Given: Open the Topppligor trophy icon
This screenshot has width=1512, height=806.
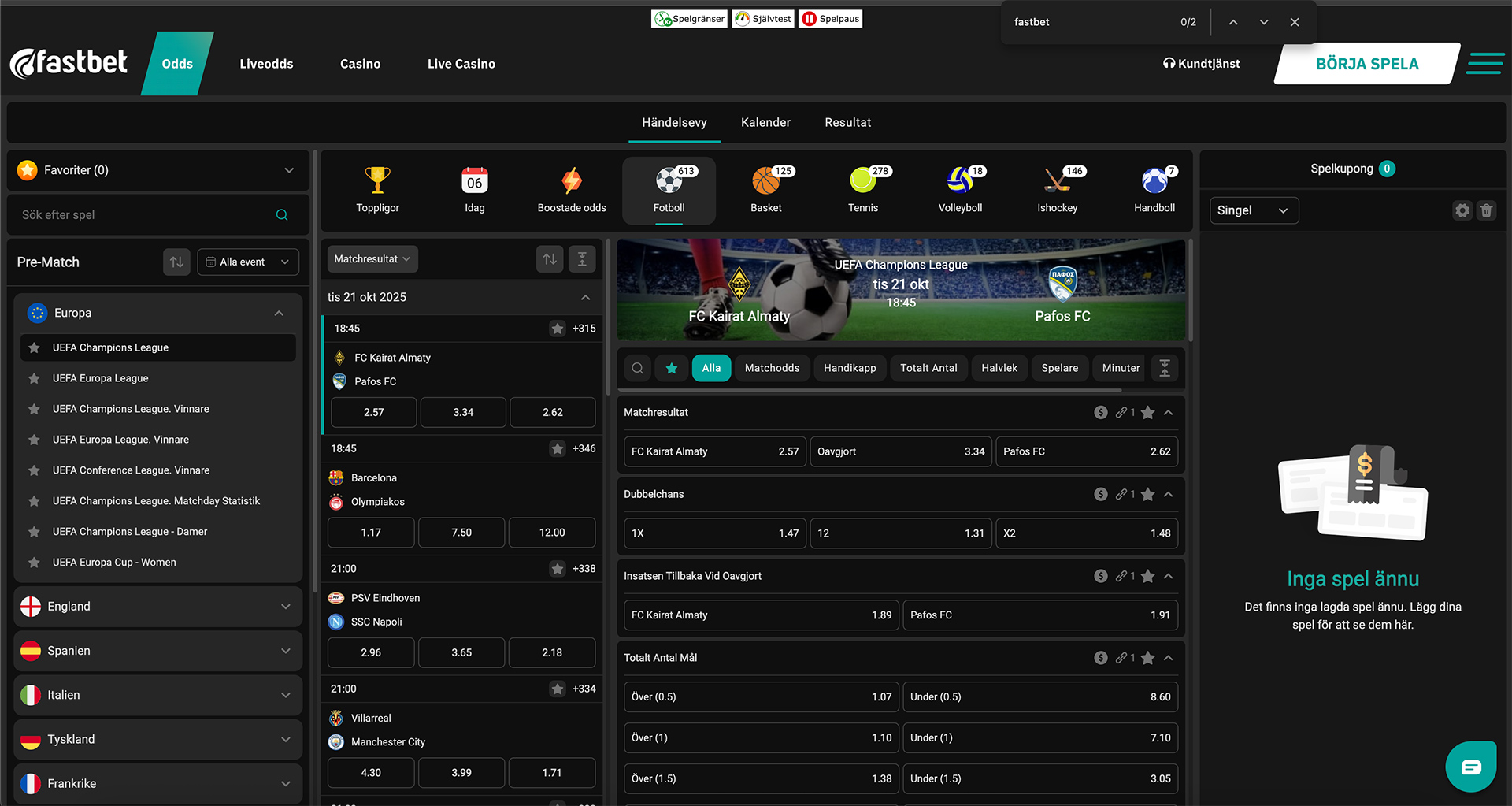Looking at the screenshot, I should [x=377, y=189].
